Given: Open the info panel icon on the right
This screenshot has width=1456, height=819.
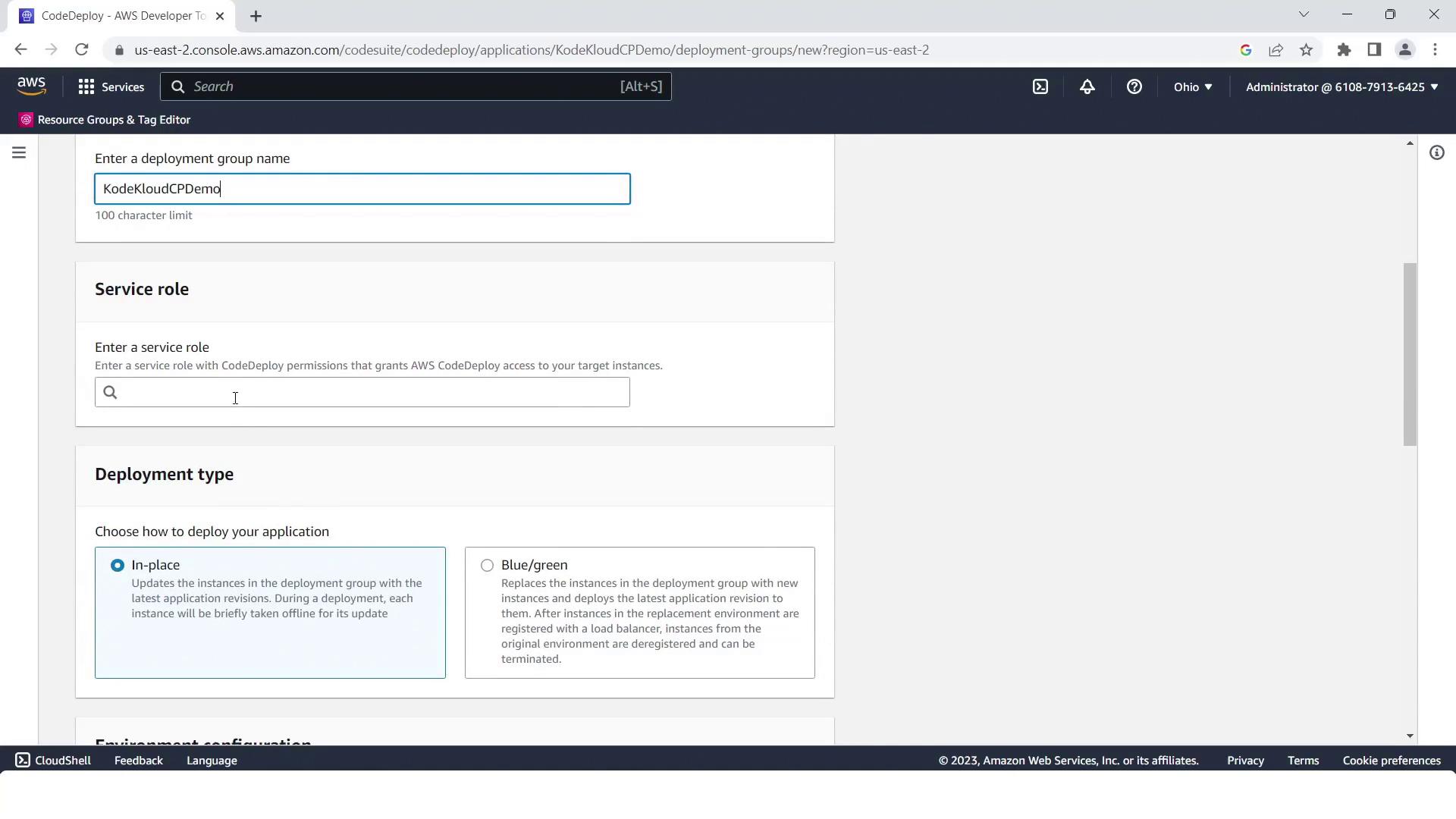Looking at the screenshot, I should pyautogui.click(x=1436, y=153).
